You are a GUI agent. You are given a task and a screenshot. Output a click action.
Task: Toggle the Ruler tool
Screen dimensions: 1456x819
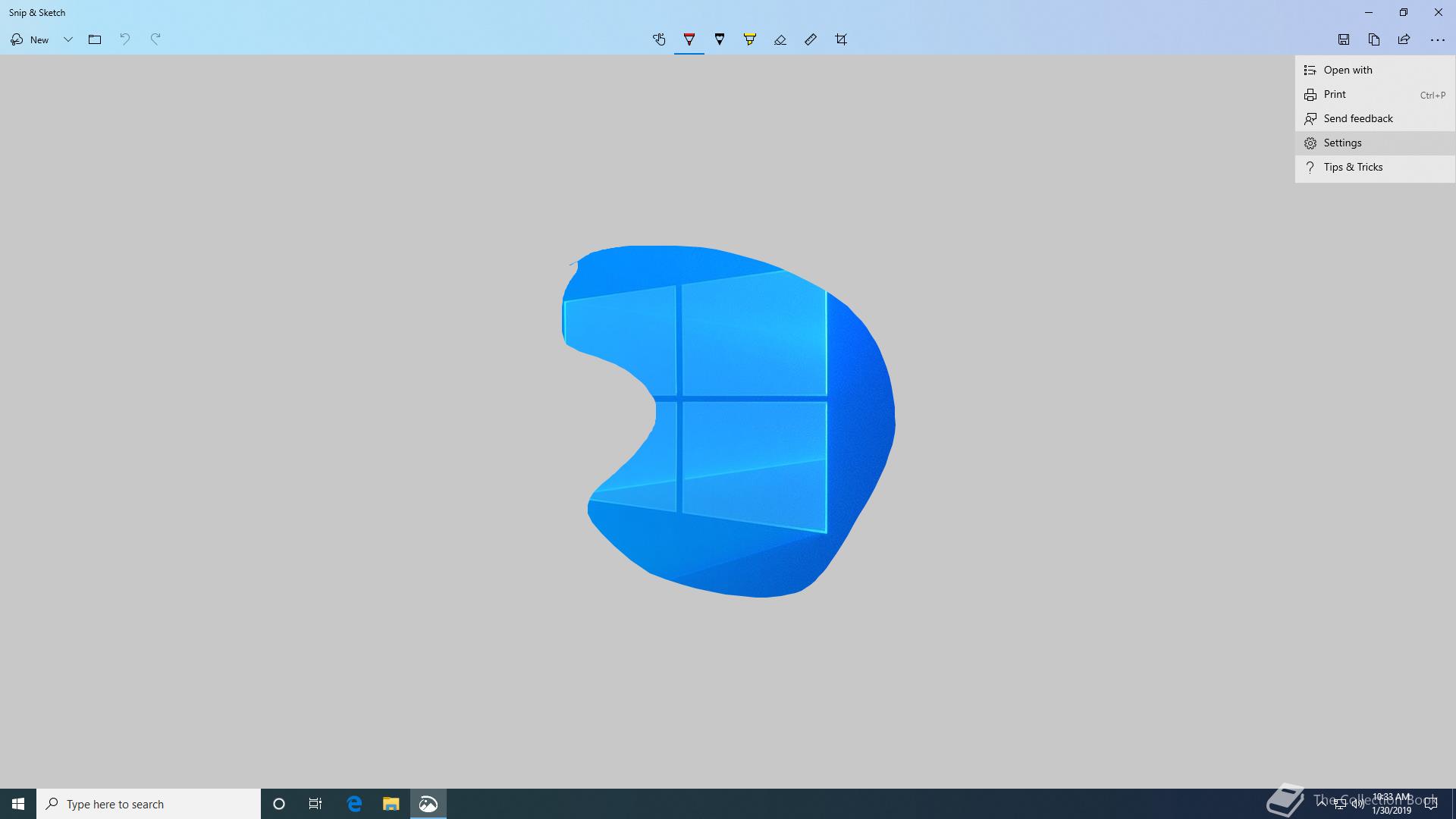(x=811, y=39)
